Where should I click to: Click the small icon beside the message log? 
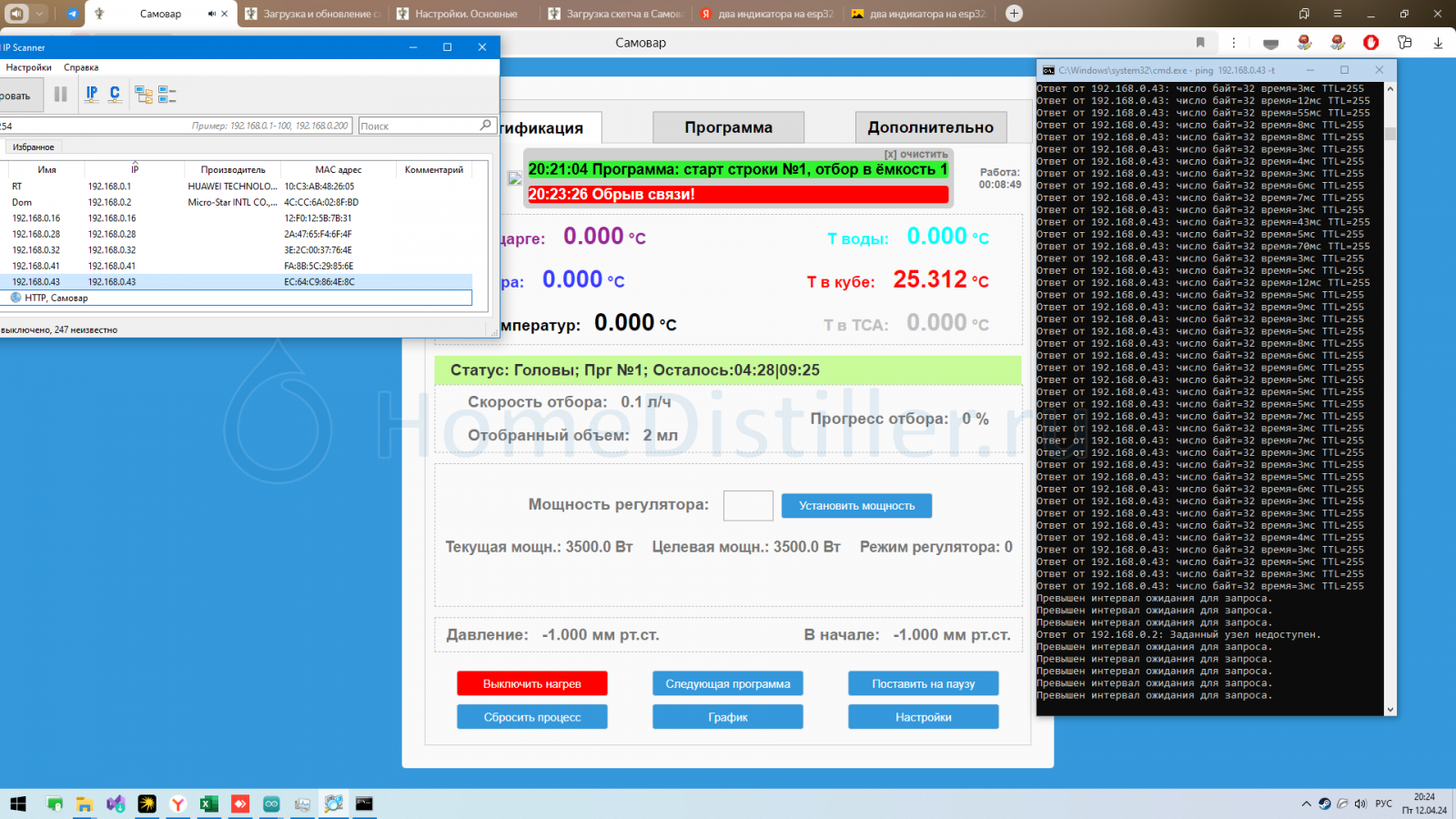(514, 178)
